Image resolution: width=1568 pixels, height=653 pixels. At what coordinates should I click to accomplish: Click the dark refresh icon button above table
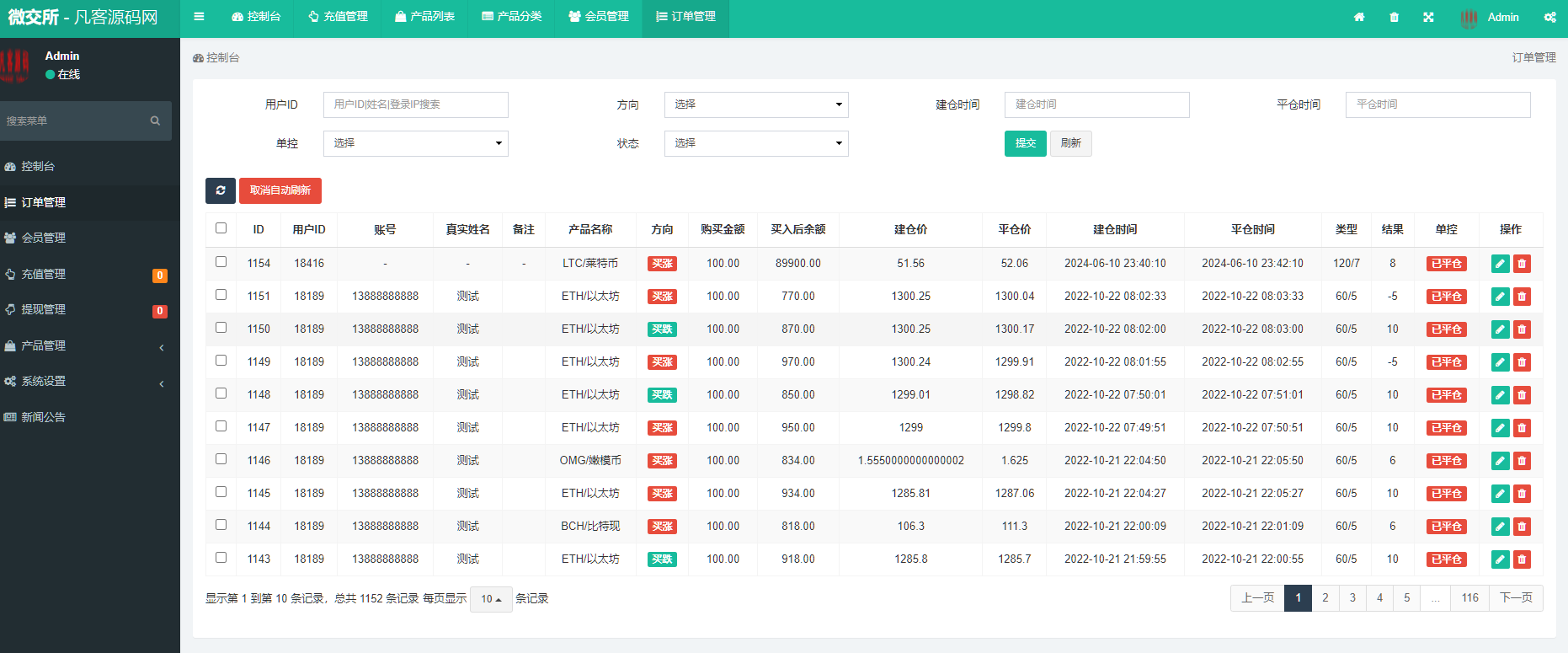pos(221,190)
